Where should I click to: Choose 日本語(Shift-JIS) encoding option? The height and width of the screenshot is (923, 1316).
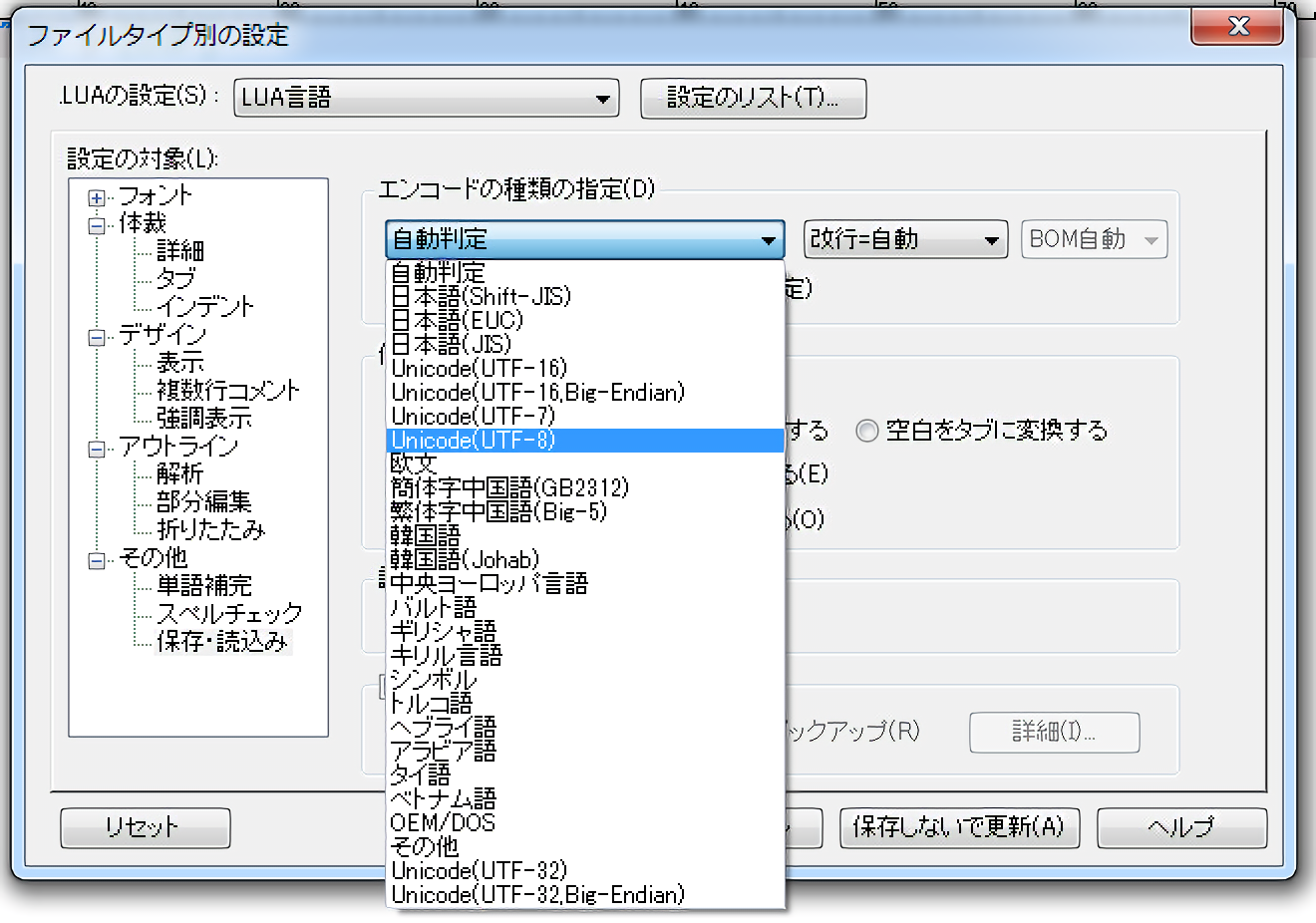click(481, 296)
